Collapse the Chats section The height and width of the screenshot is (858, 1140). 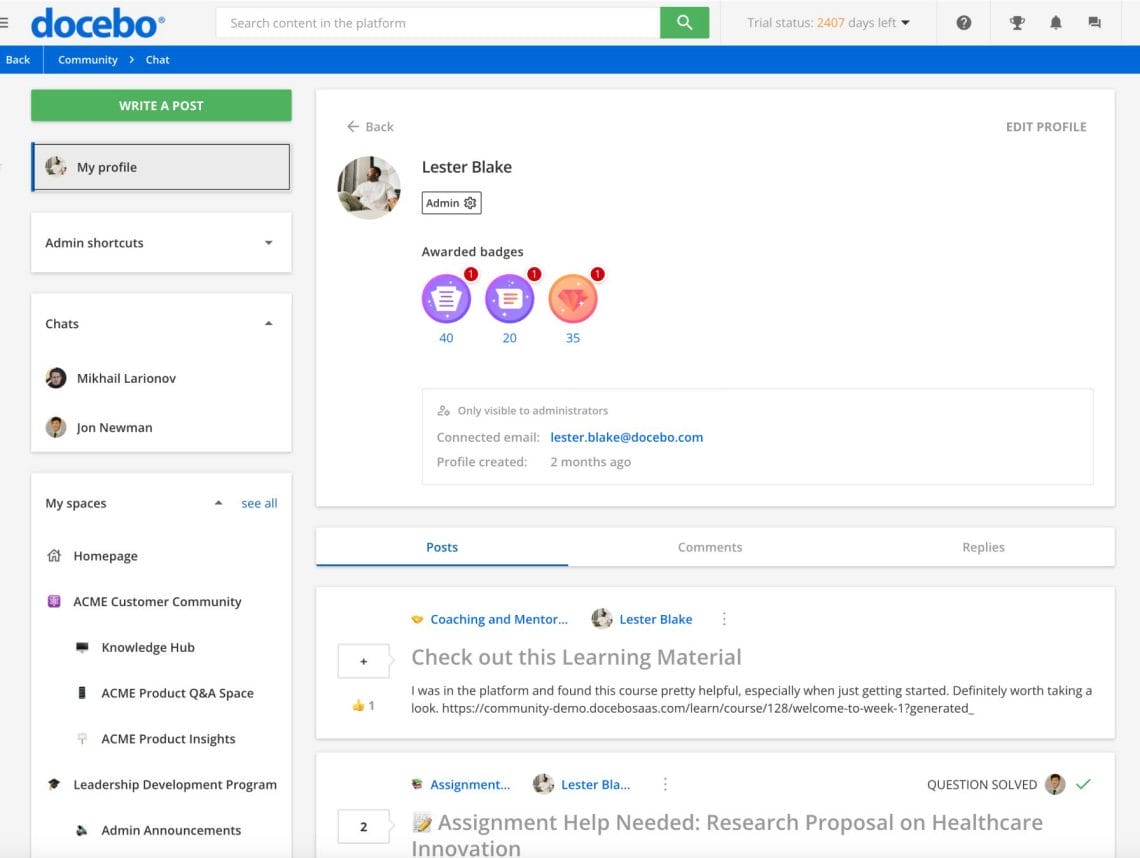tap(268, 323)
